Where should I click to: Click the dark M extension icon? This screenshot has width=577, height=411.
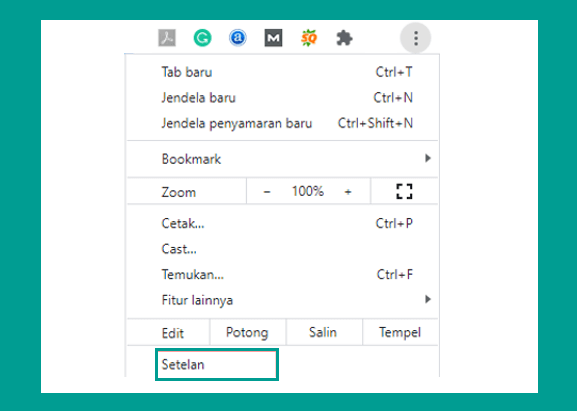pyautogui.click(x=273, y=38)
